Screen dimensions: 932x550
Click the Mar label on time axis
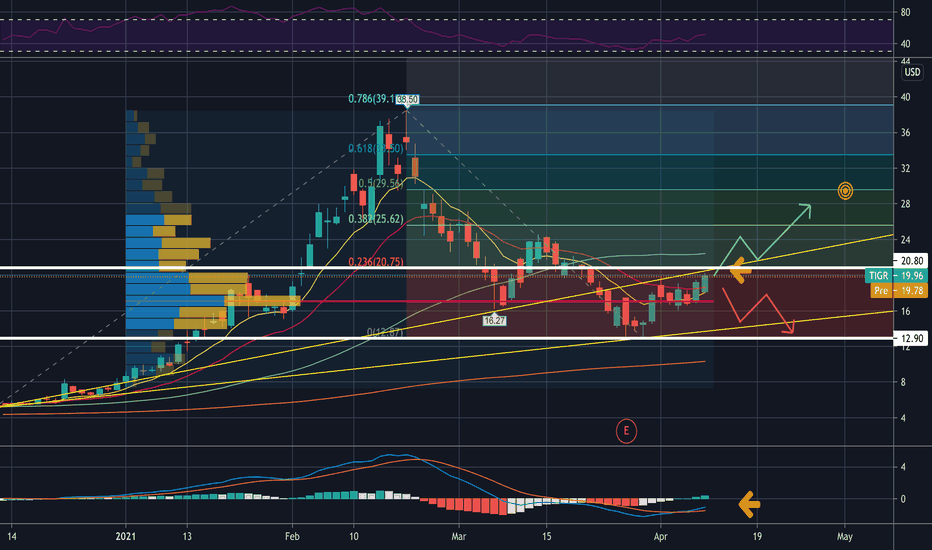[x=459, y=536]
